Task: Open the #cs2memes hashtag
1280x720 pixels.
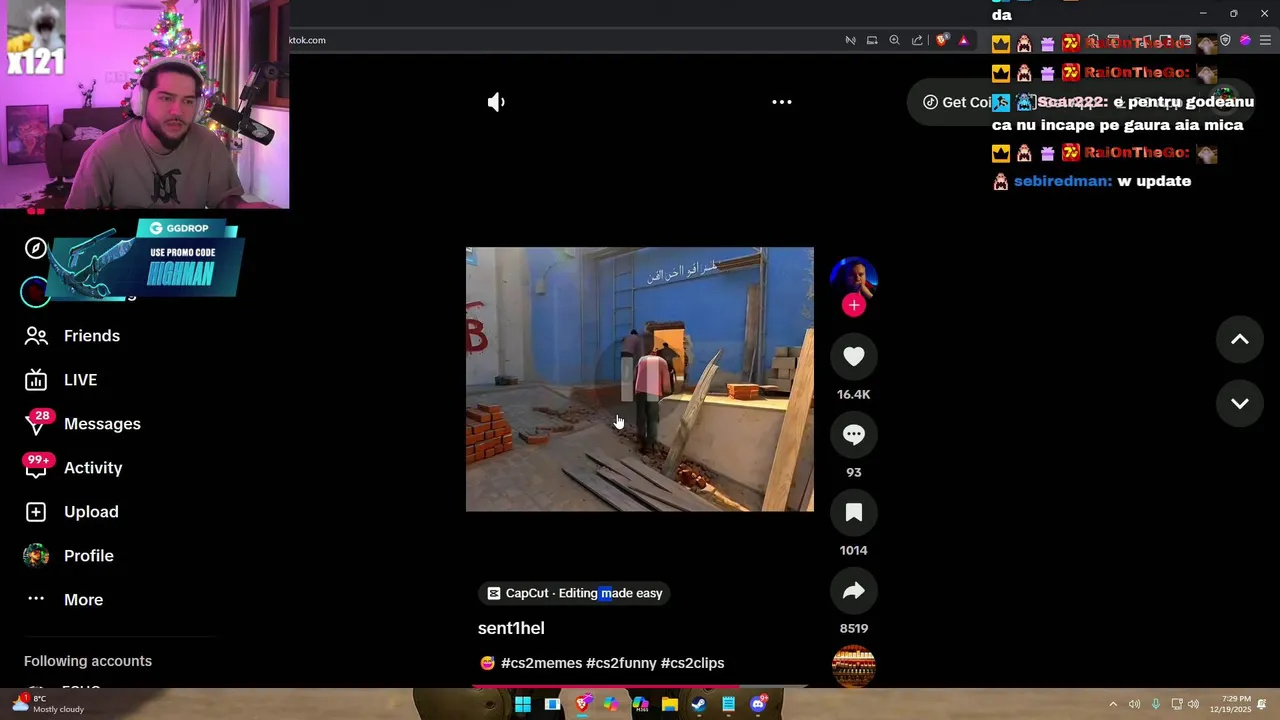Action: click(x=541, y=663)
